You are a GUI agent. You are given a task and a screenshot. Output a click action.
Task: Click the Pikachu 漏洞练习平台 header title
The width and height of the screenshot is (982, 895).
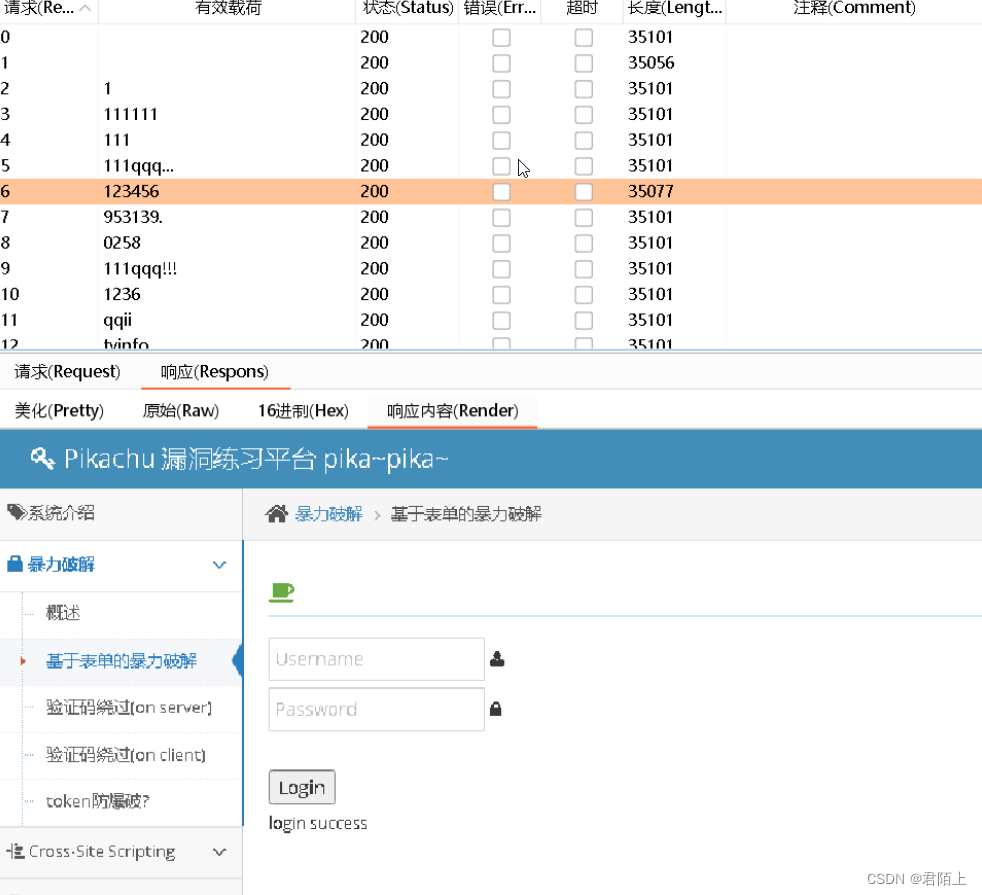point(256,459)
